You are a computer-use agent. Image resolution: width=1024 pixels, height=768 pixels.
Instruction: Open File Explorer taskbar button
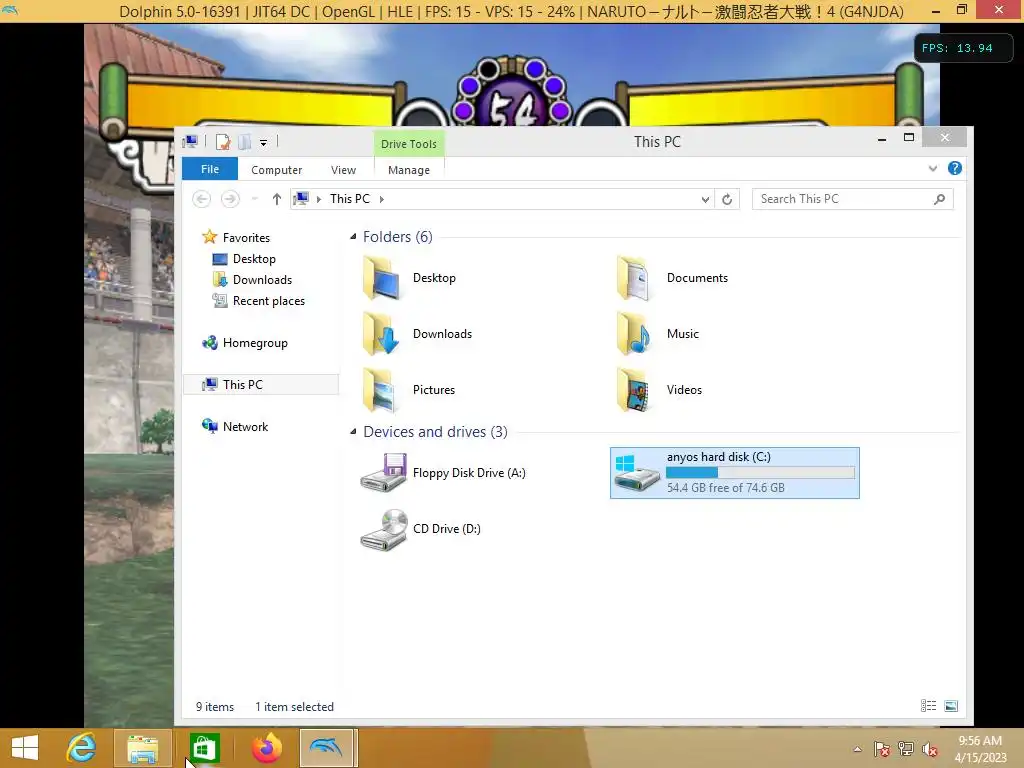(x=143, y=748)
